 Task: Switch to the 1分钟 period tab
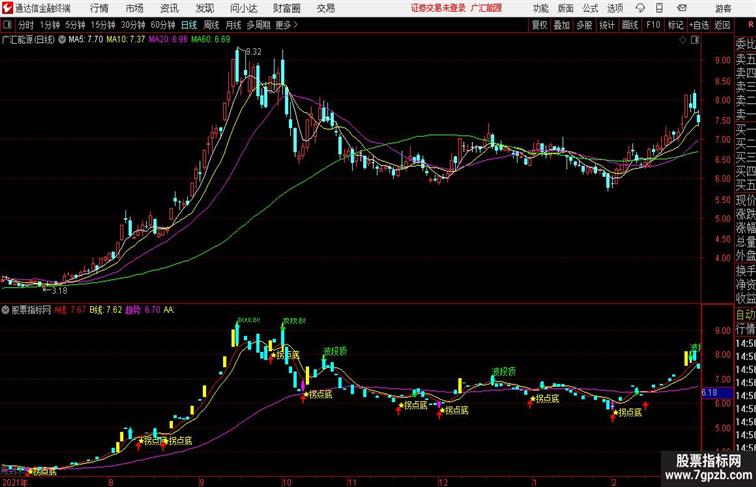coord(49,25)
